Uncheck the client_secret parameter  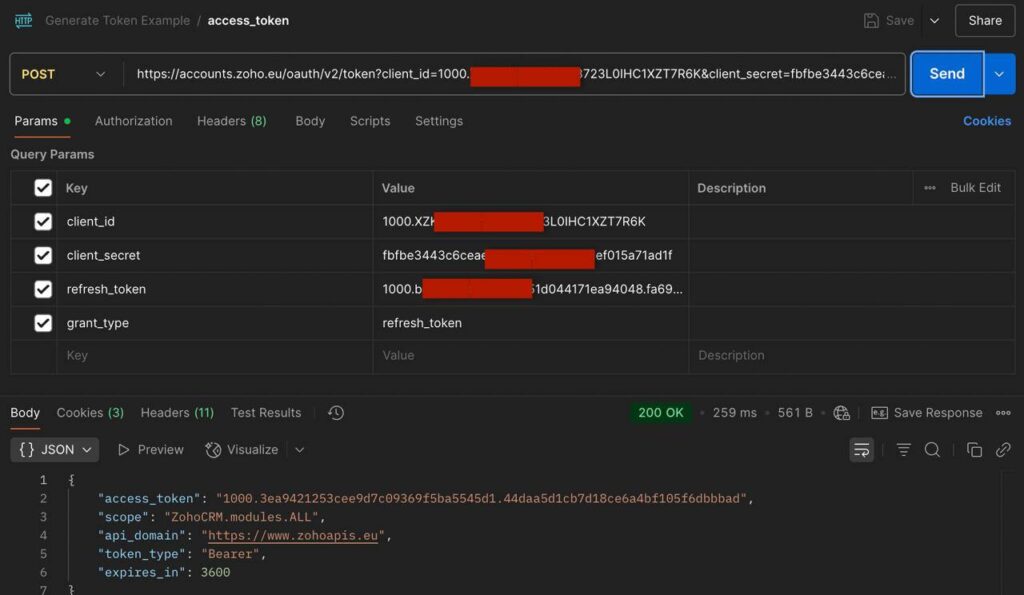(43, 255)
